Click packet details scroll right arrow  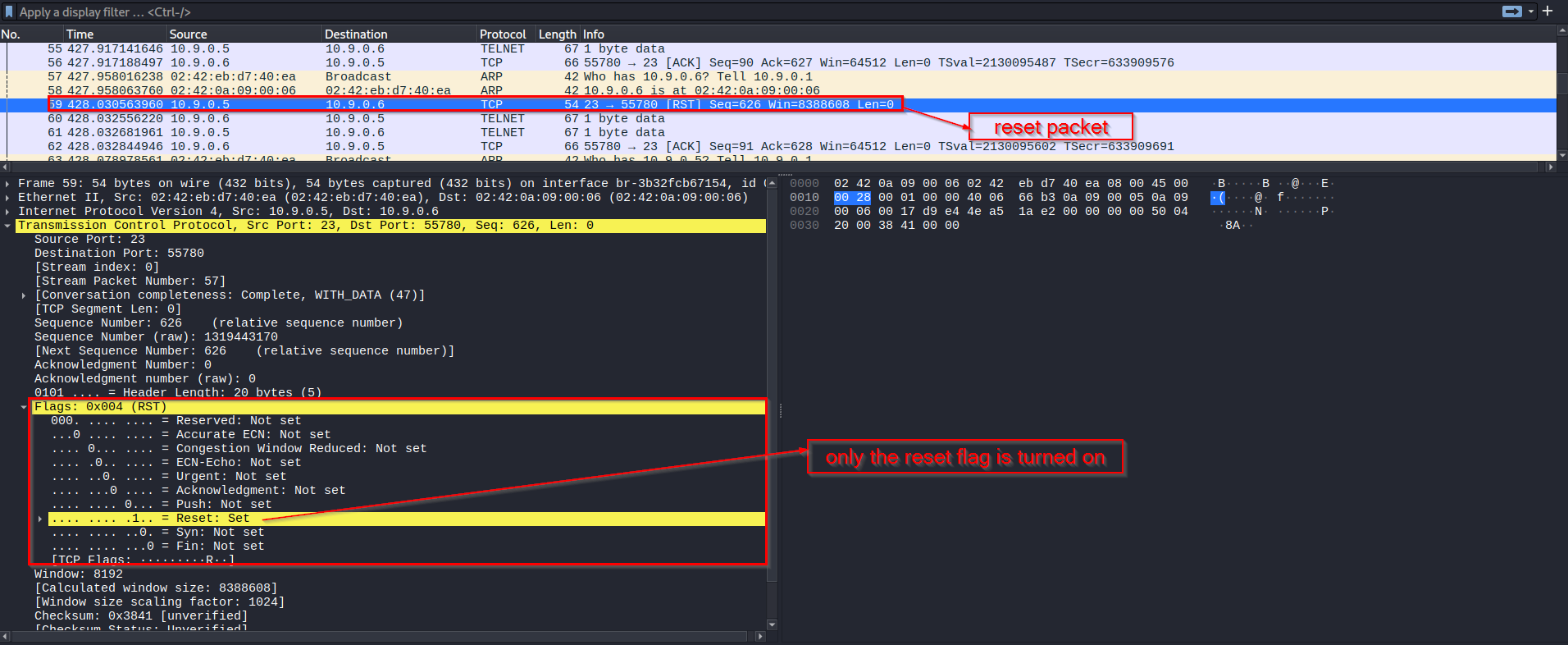coord(760,636)
